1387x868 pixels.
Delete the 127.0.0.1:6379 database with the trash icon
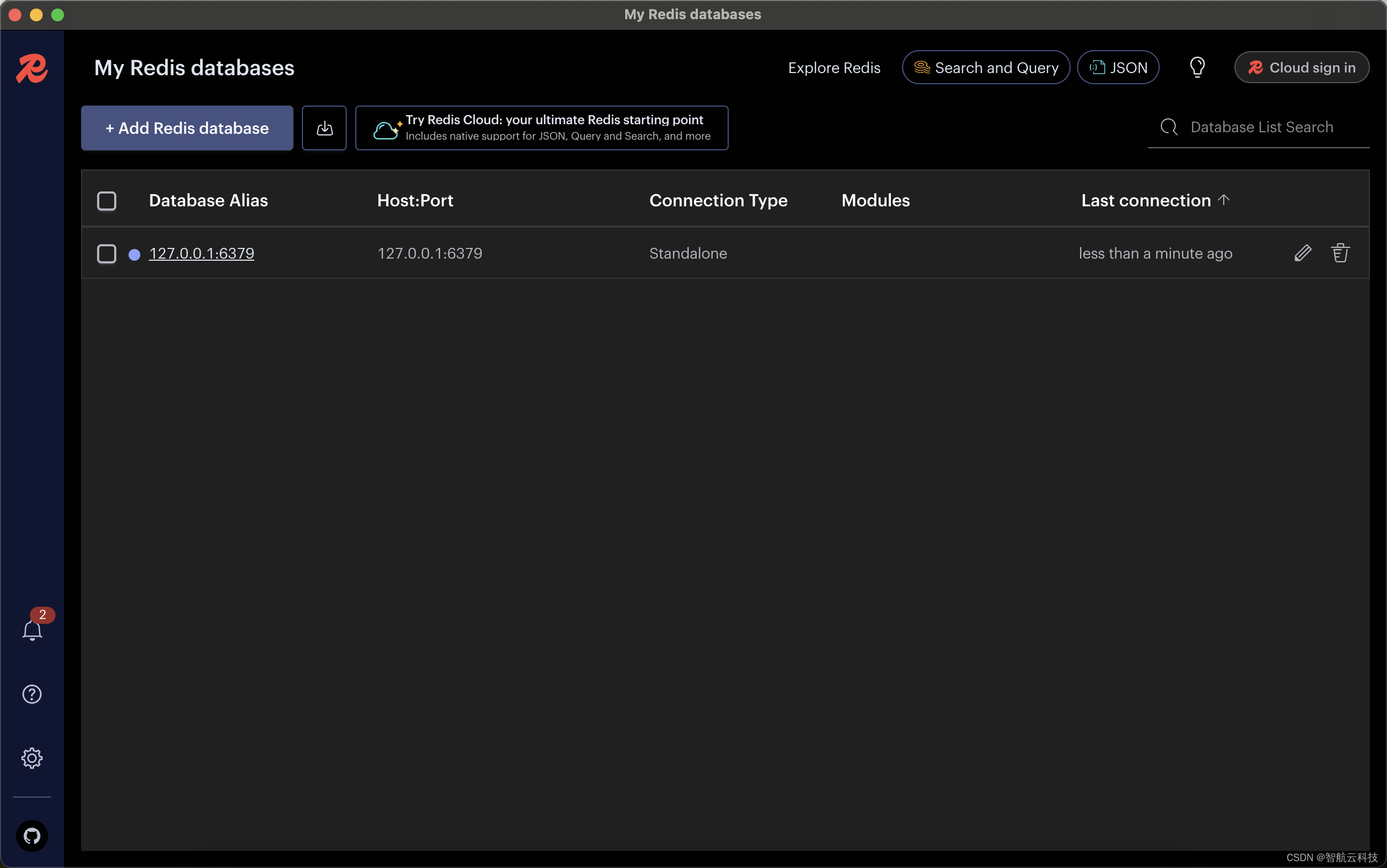point(1341,253)
